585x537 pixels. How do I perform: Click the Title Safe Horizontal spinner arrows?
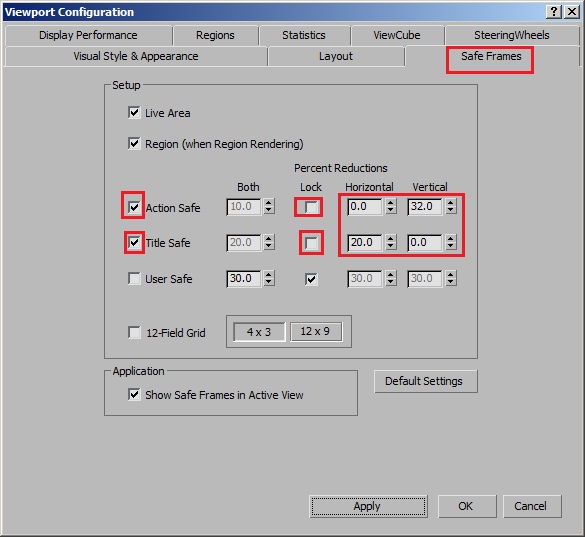coord(391,243)
